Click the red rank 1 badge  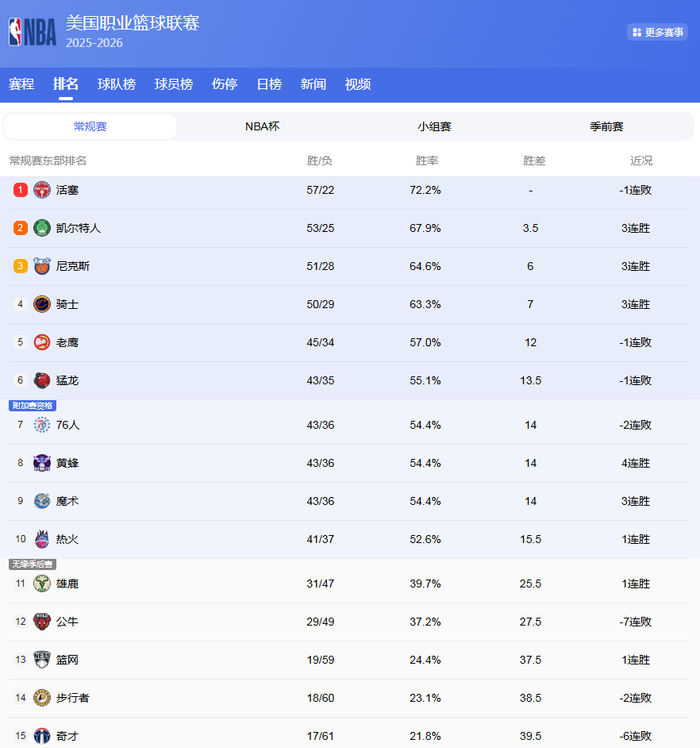coord(20,190)
